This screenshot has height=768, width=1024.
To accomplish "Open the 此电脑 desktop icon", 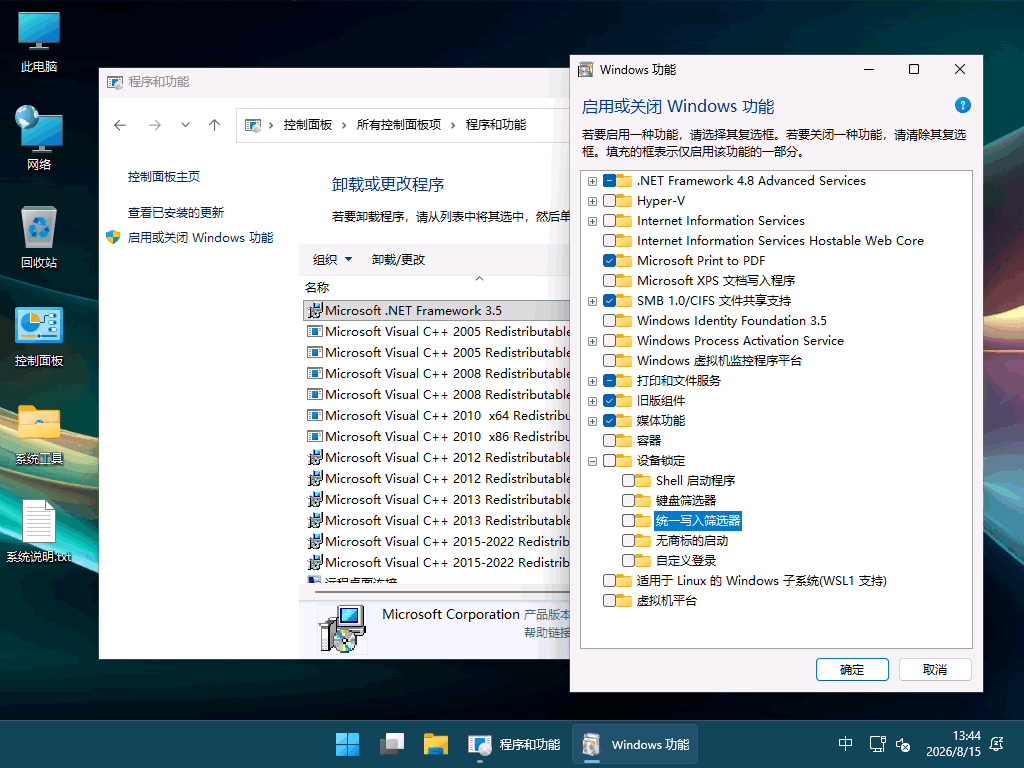I will (x=39, y=42).
